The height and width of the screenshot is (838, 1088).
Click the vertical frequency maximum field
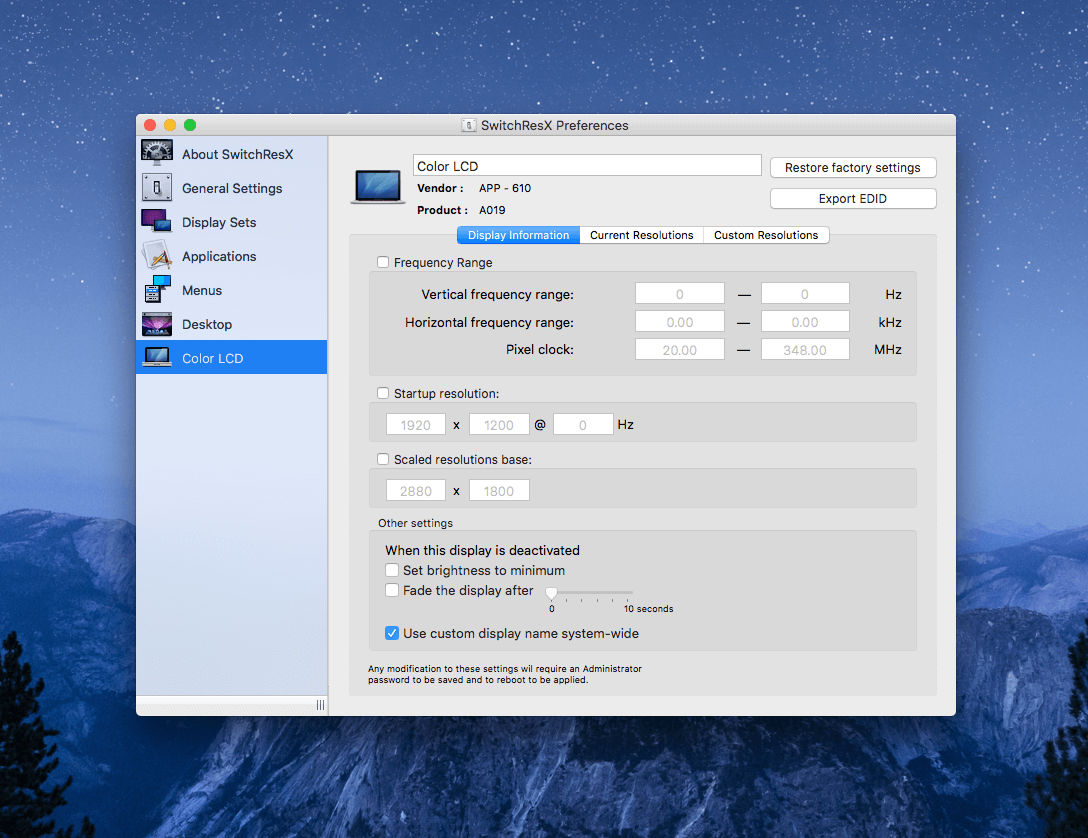click(x=805, y=293)
